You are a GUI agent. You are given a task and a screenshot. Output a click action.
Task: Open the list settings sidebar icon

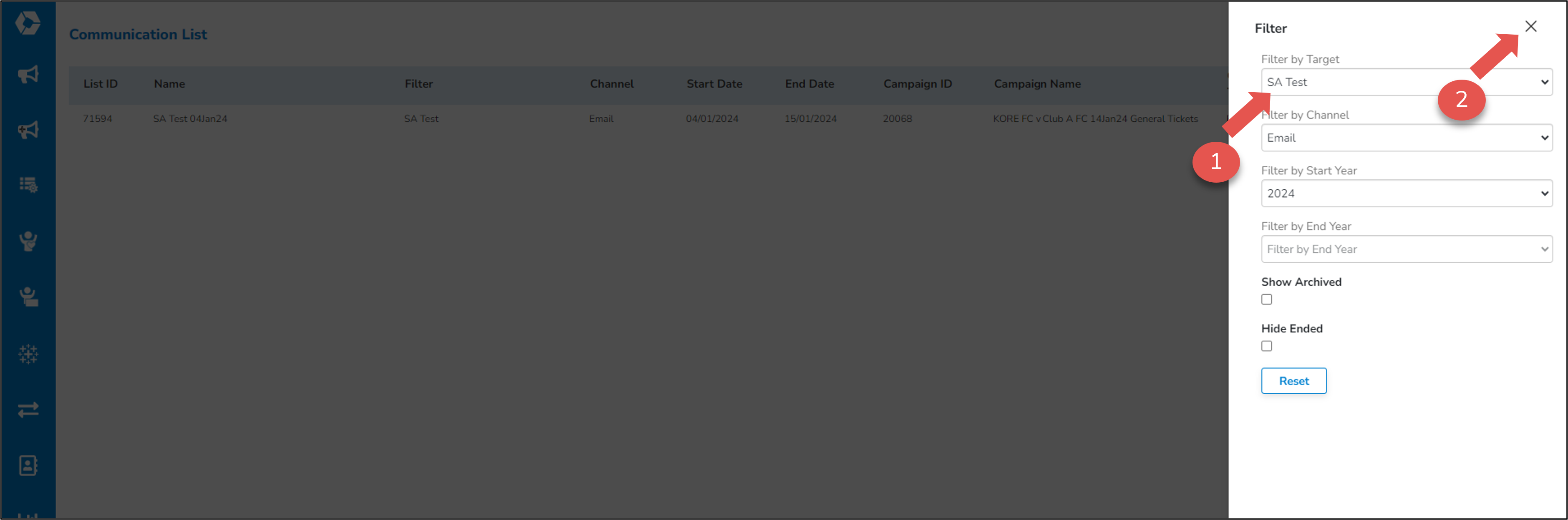[28, 184]
